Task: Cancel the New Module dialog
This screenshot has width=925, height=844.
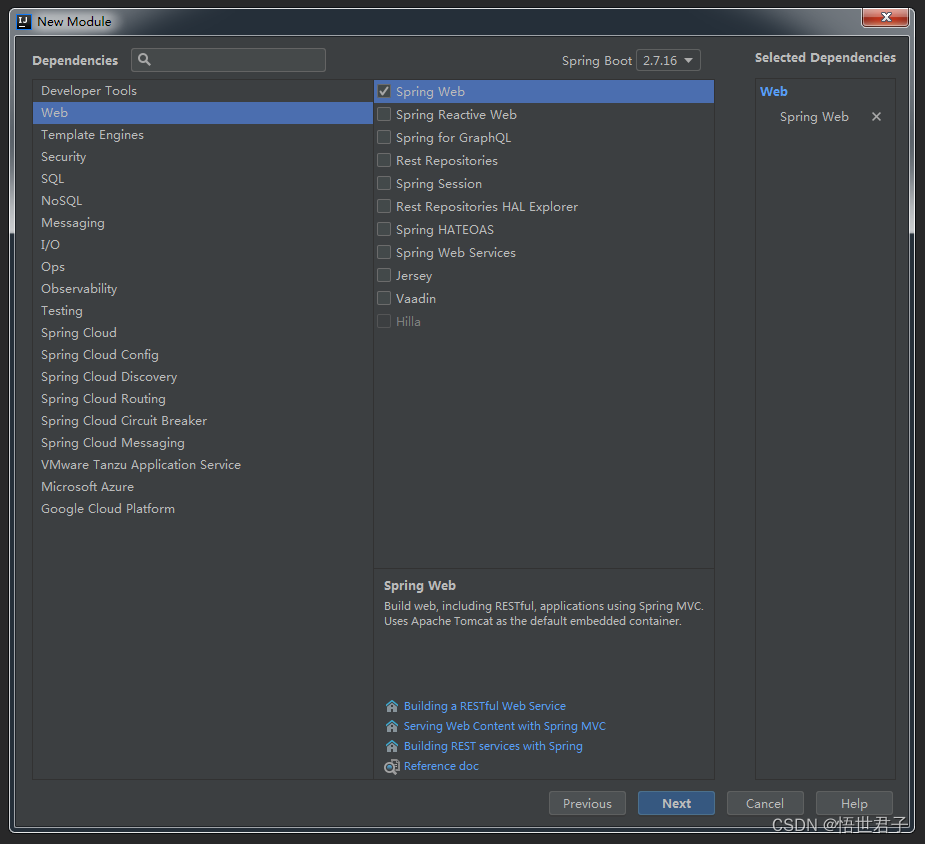Action: click(x=765, y=803)
